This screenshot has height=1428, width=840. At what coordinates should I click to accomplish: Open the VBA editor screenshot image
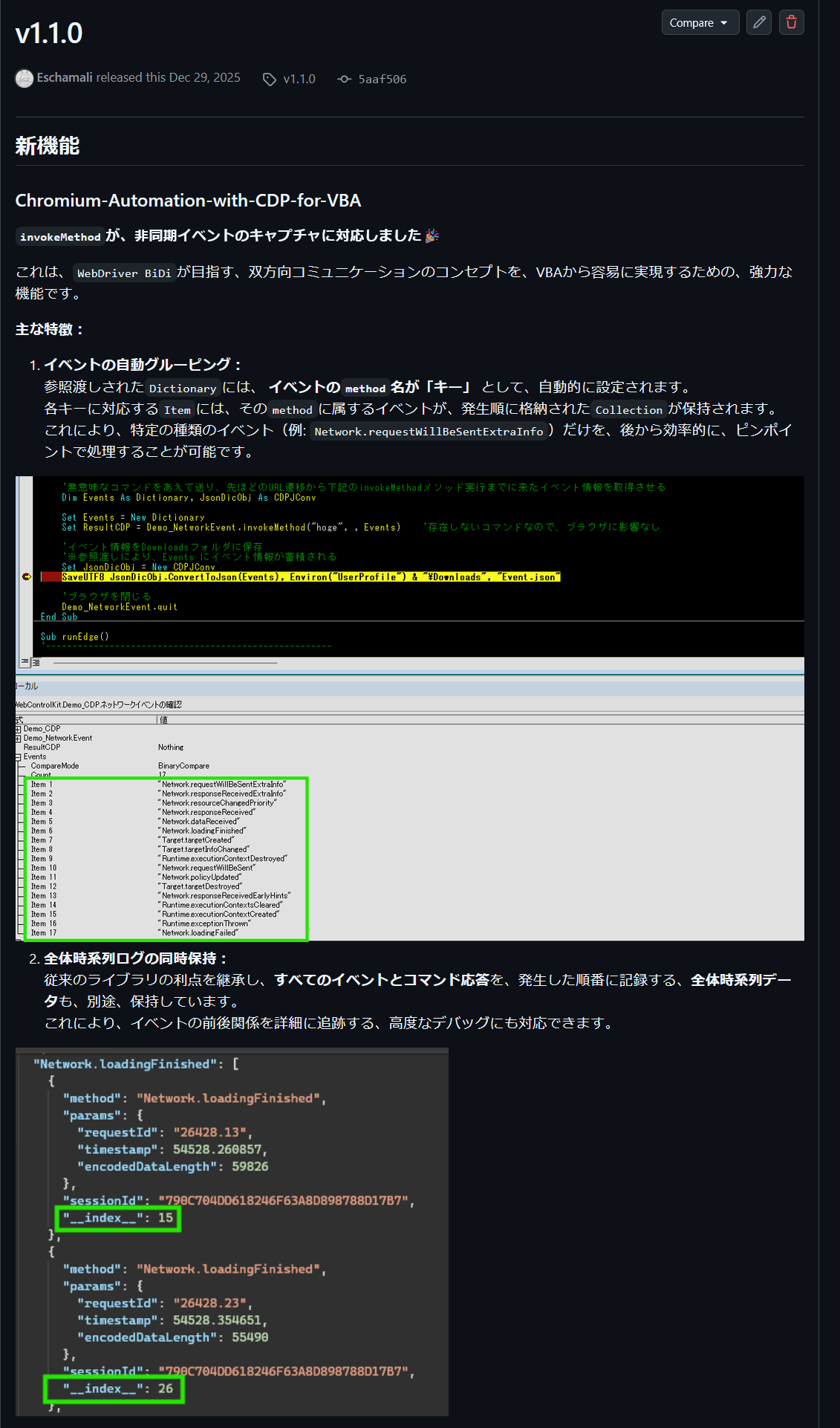(410, 709)
